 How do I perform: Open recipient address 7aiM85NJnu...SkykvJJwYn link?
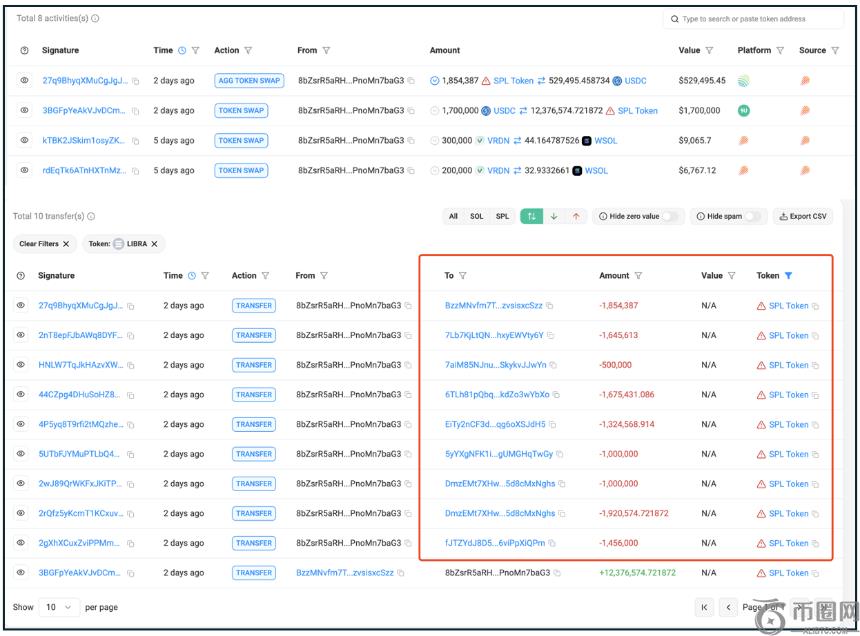coord(495,365)
